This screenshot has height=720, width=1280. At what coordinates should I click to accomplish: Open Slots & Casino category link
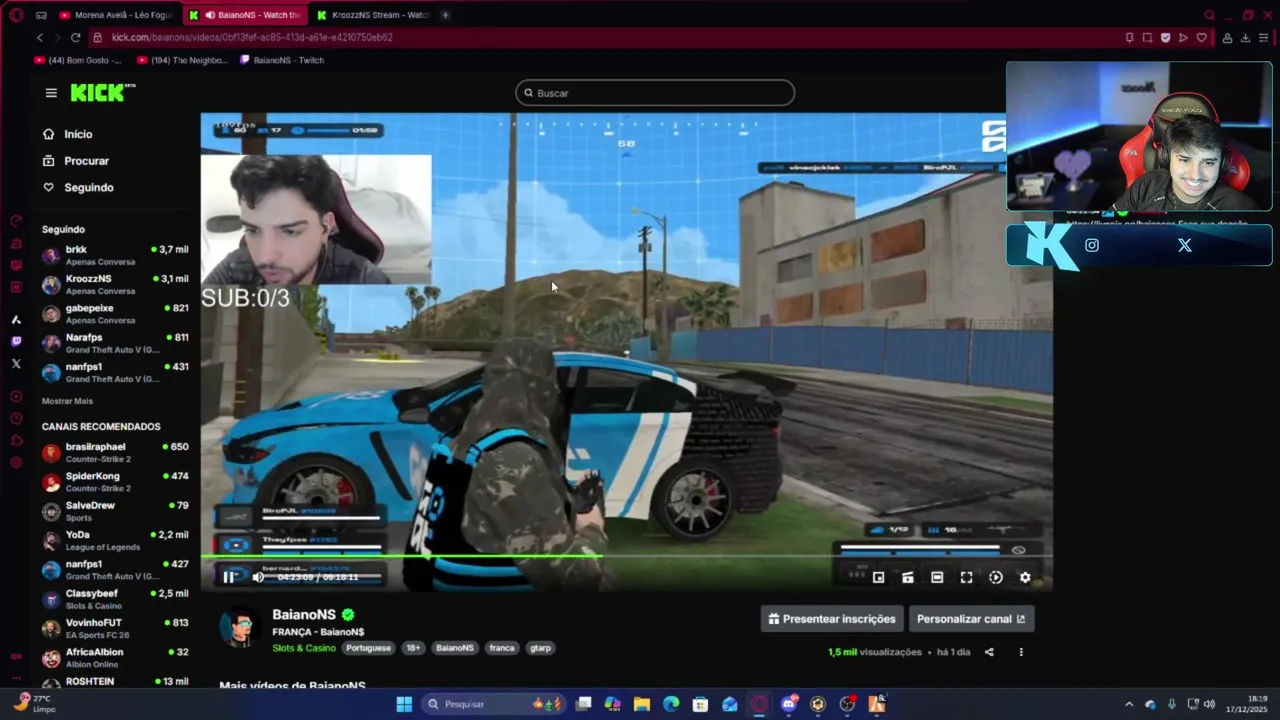304,648
